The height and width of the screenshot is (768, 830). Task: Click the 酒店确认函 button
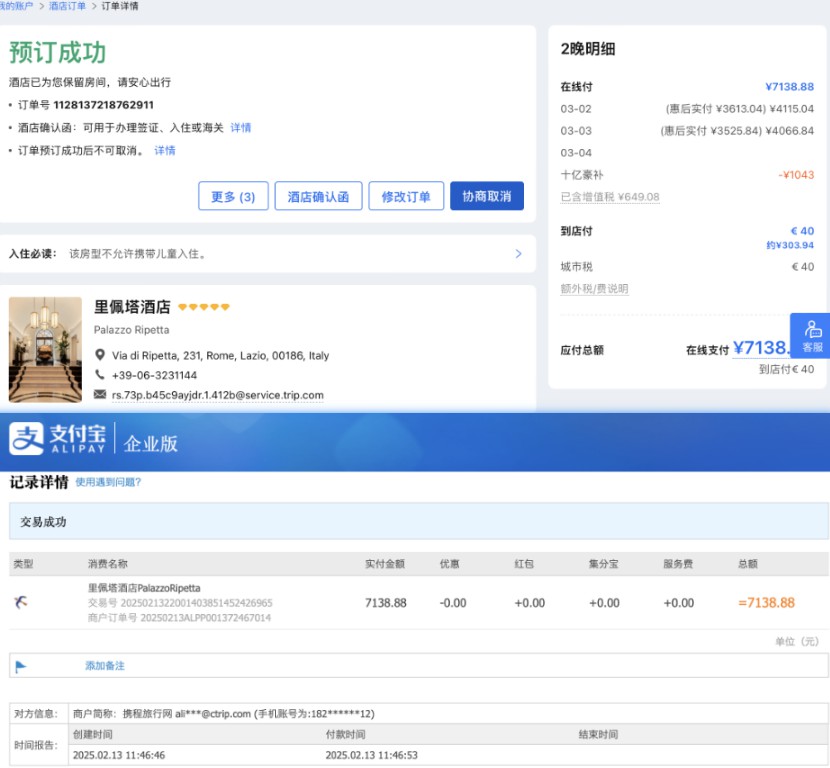pos(318,196)
